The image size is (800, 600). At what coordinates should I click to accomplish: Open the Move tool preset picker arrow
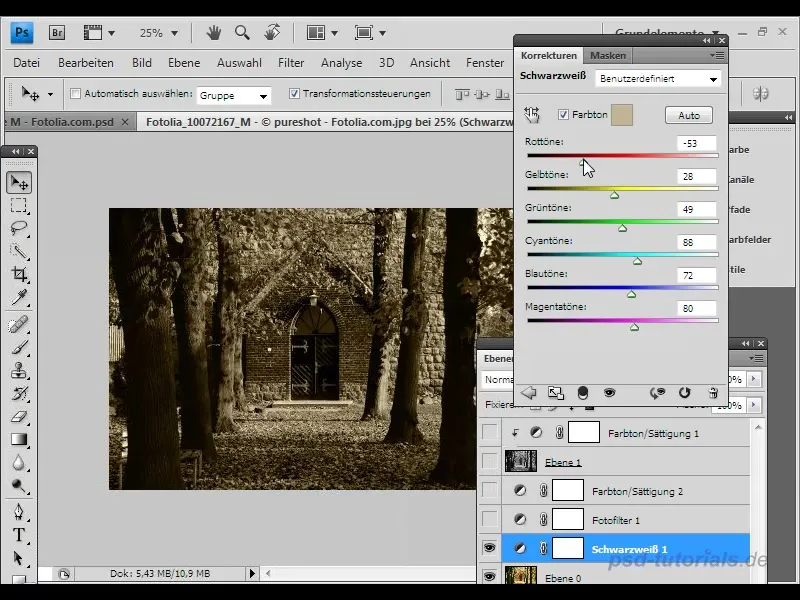pos(50,94)
